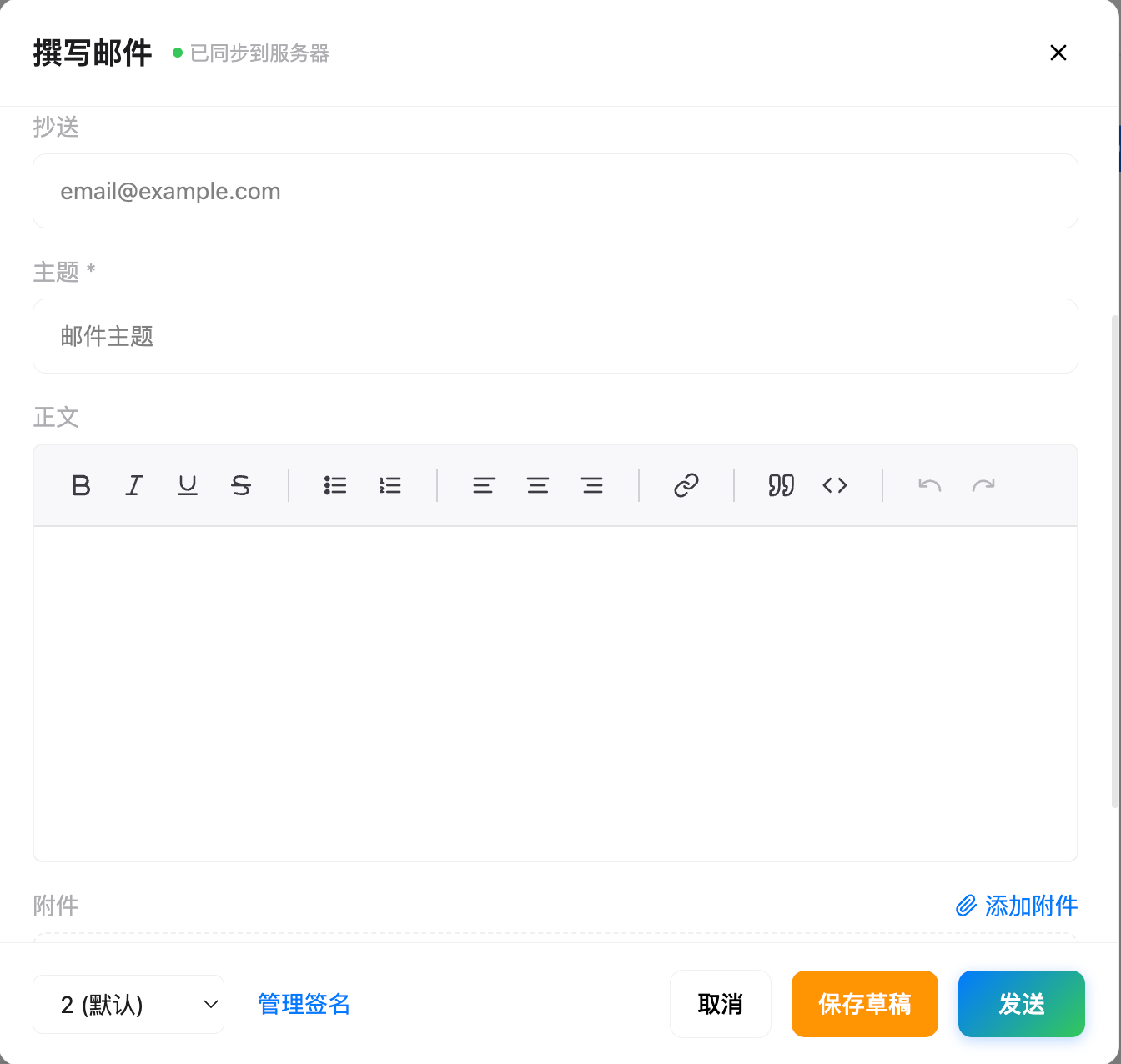The height and width of the screenshot is (1064, 1121).
Task: Undo the last edit
Action: point(929,485)
